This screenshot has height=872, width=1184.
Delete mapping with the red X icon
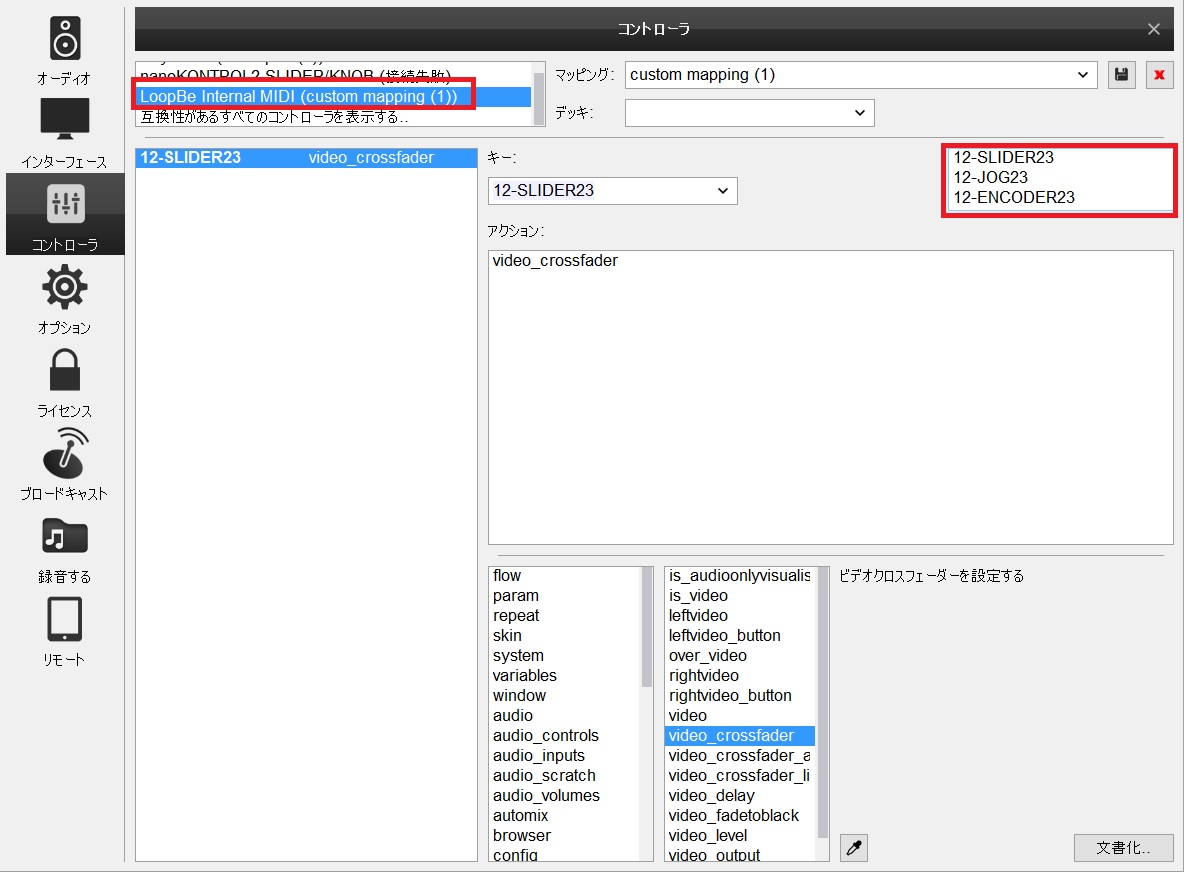coord(1159,75)
